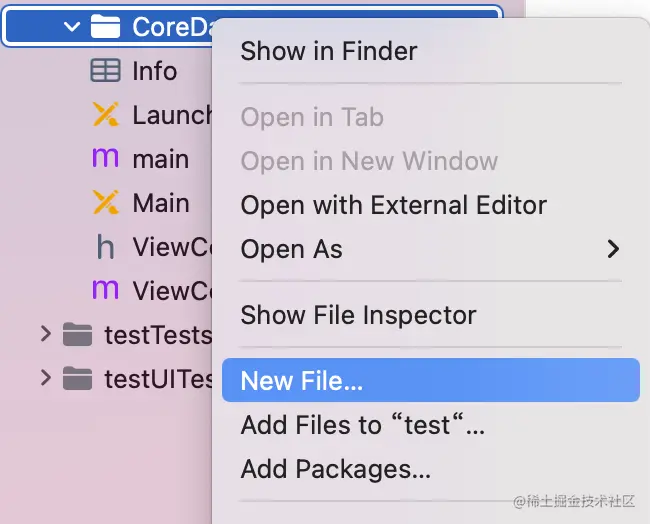
Task: Click the Main storyboard icon
Action: click(105, 203)
